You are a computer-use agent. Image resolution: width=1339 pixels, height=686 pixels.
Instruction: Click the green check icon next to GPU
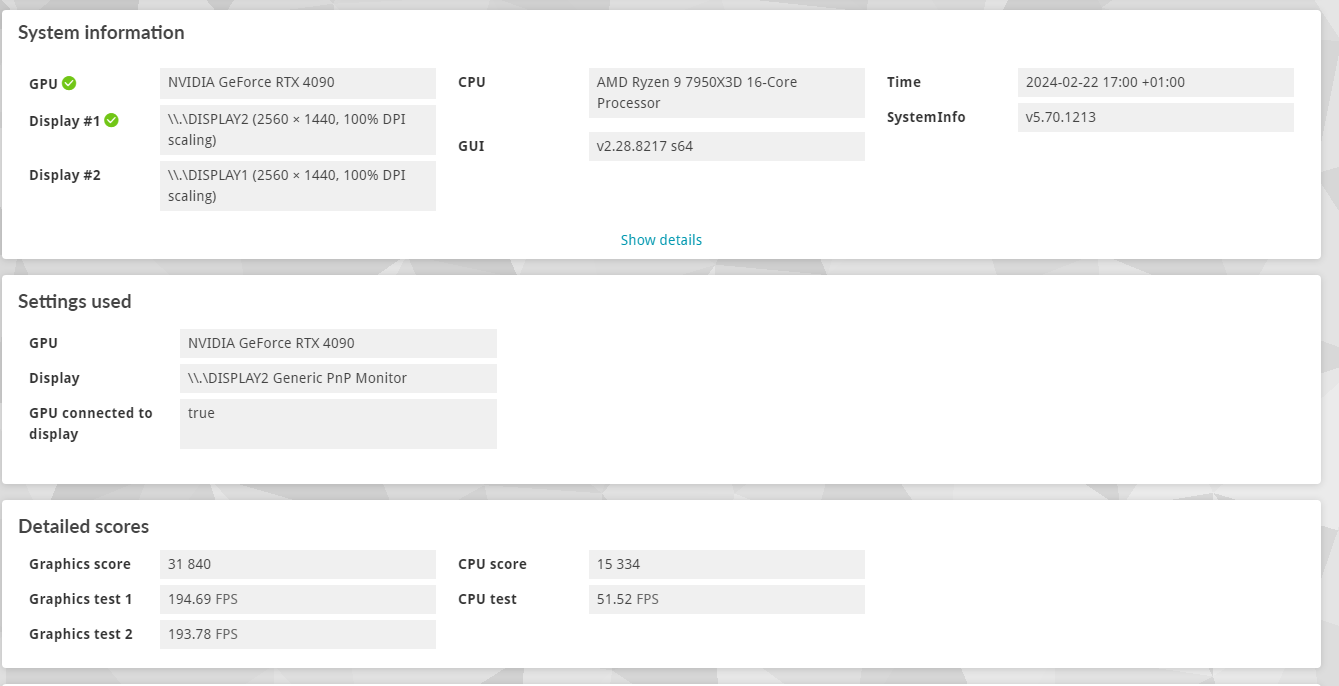pyautogui.click(x=69, y=83)
